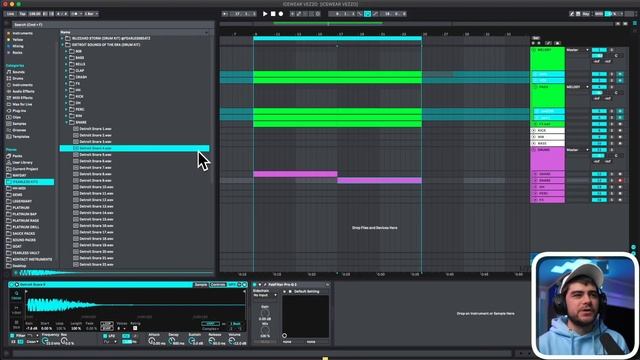Open the SAUCE PACKS place
This screenshot has width=640, height=360.
point(24,233)
